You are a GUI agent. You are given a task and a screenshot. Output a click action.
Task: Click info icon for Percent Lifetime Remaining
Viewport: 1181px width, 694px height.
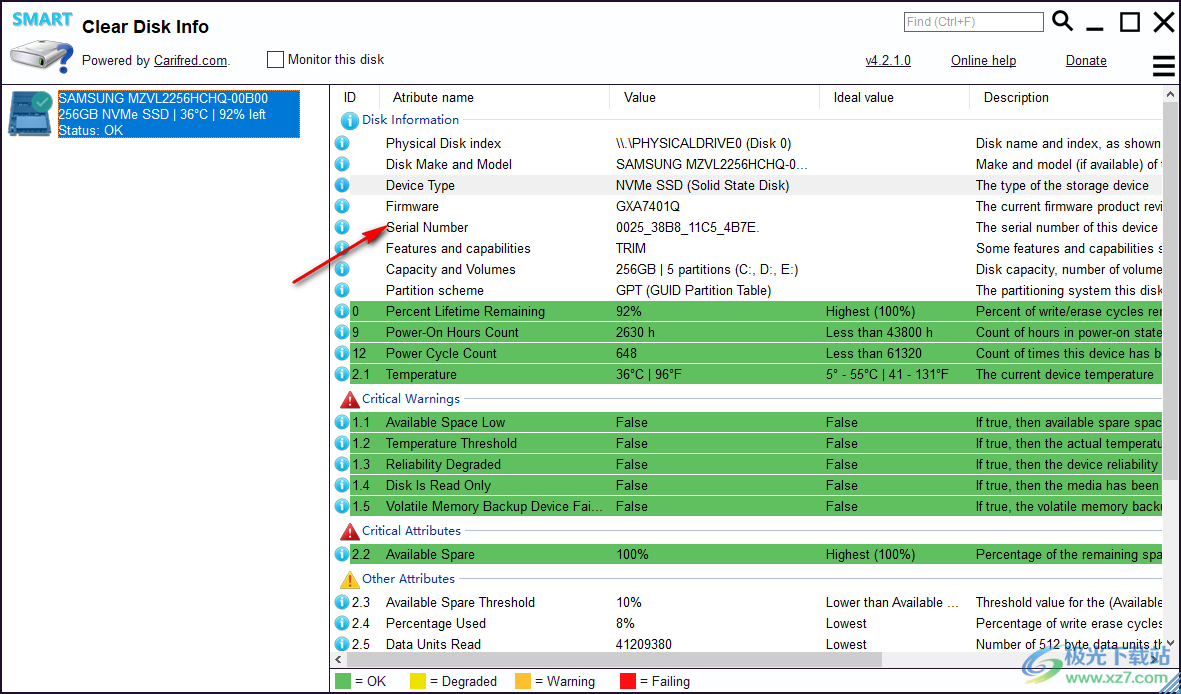click(x=342, y=312)
